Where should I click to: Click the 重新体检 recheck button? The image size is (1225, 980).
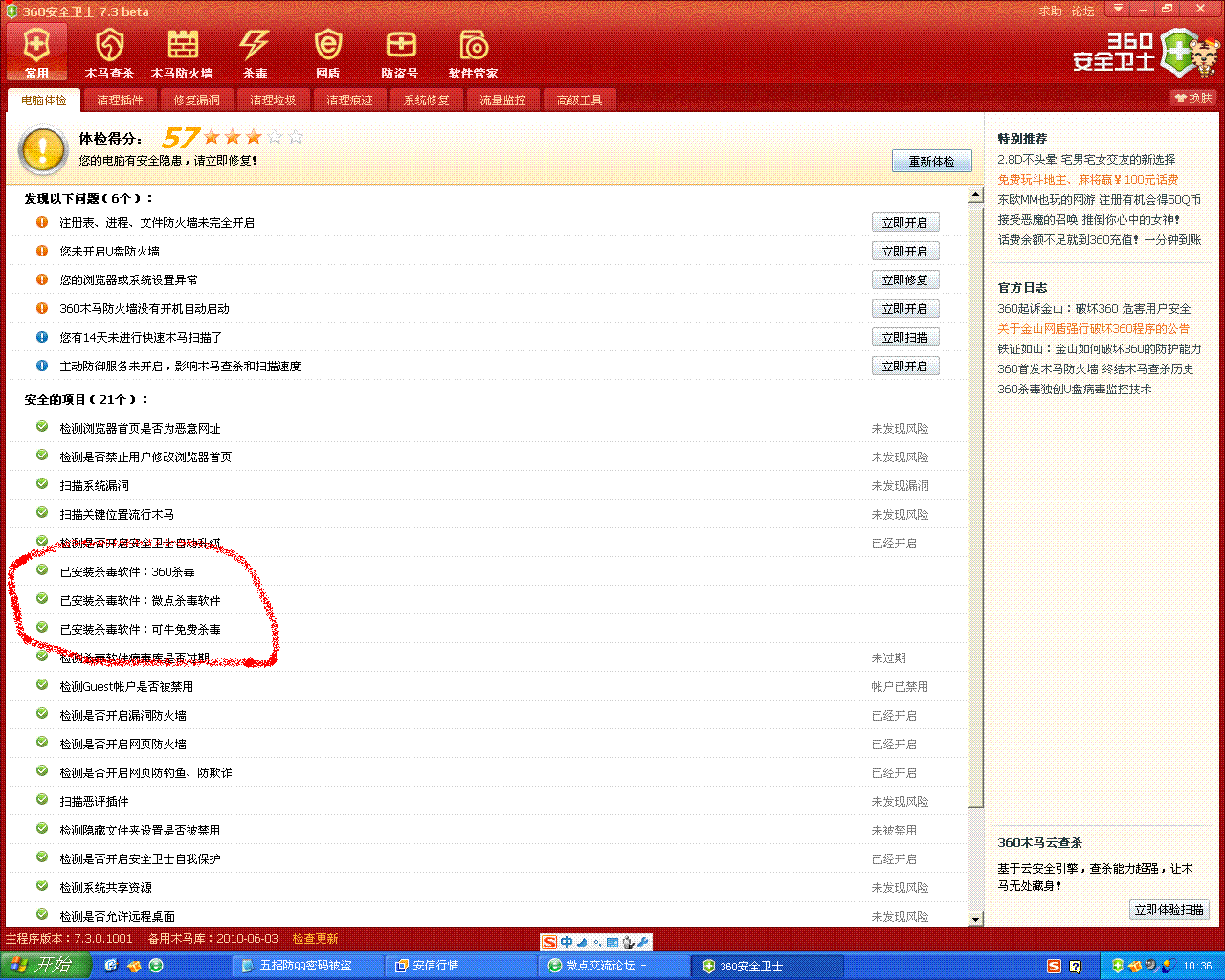pyautogui.click(x=931, y=162)
